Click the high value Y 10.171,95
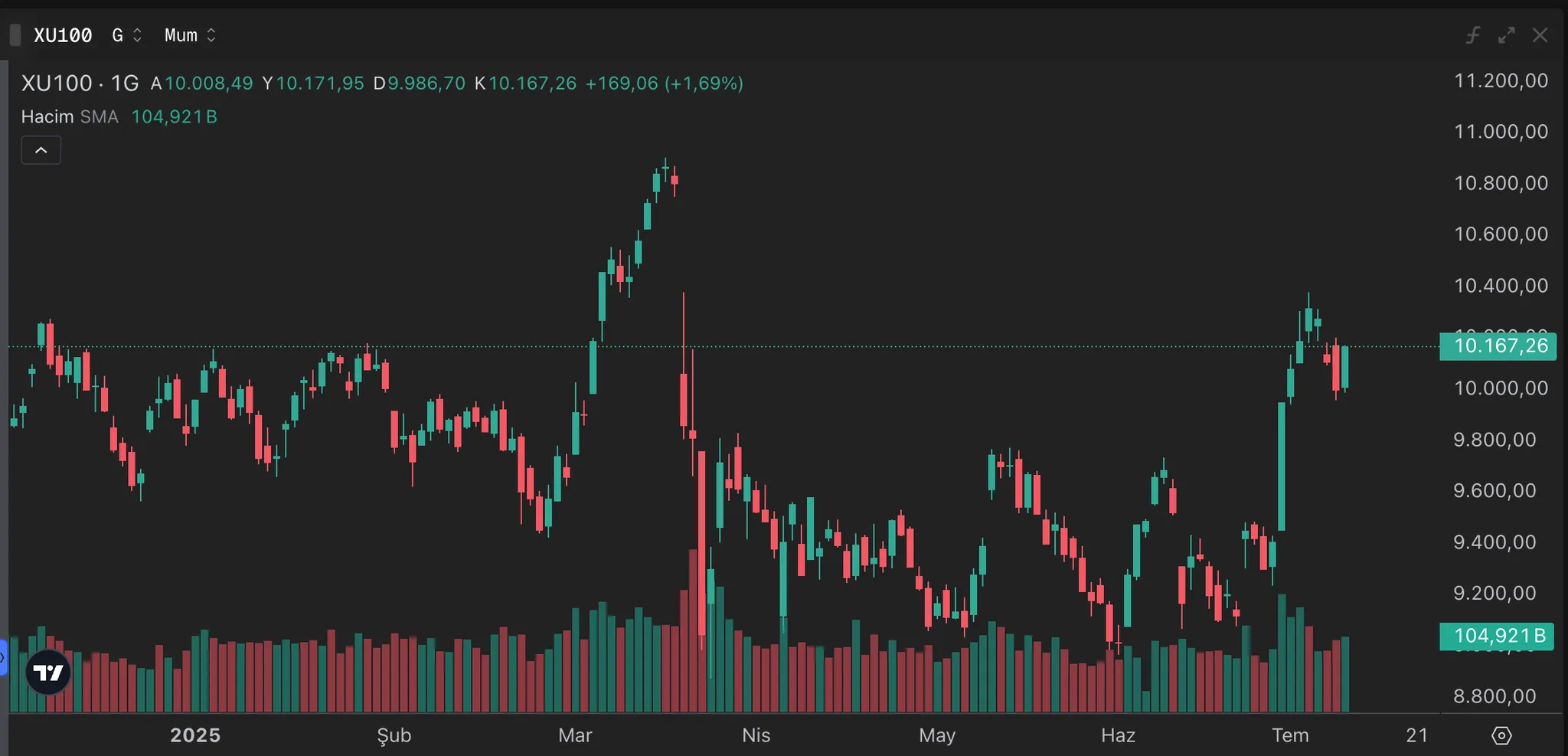Viewport: 1568px width, 756px height. pyautogui.click(x=313, y=83)
